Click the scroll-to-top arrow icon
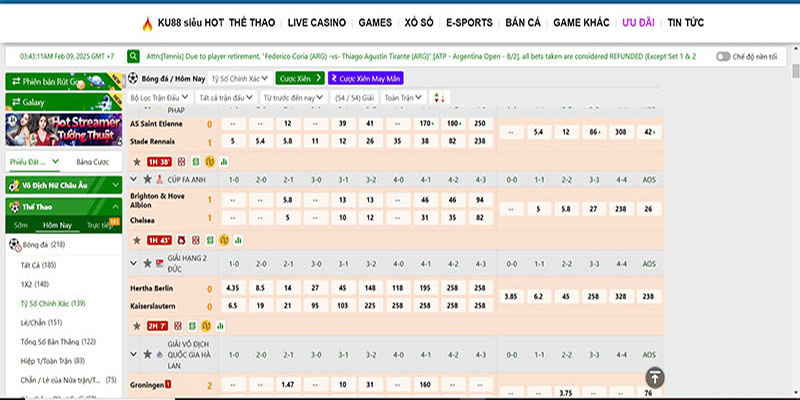Screen dimensions: 800x400 click(x=654, y=377)
